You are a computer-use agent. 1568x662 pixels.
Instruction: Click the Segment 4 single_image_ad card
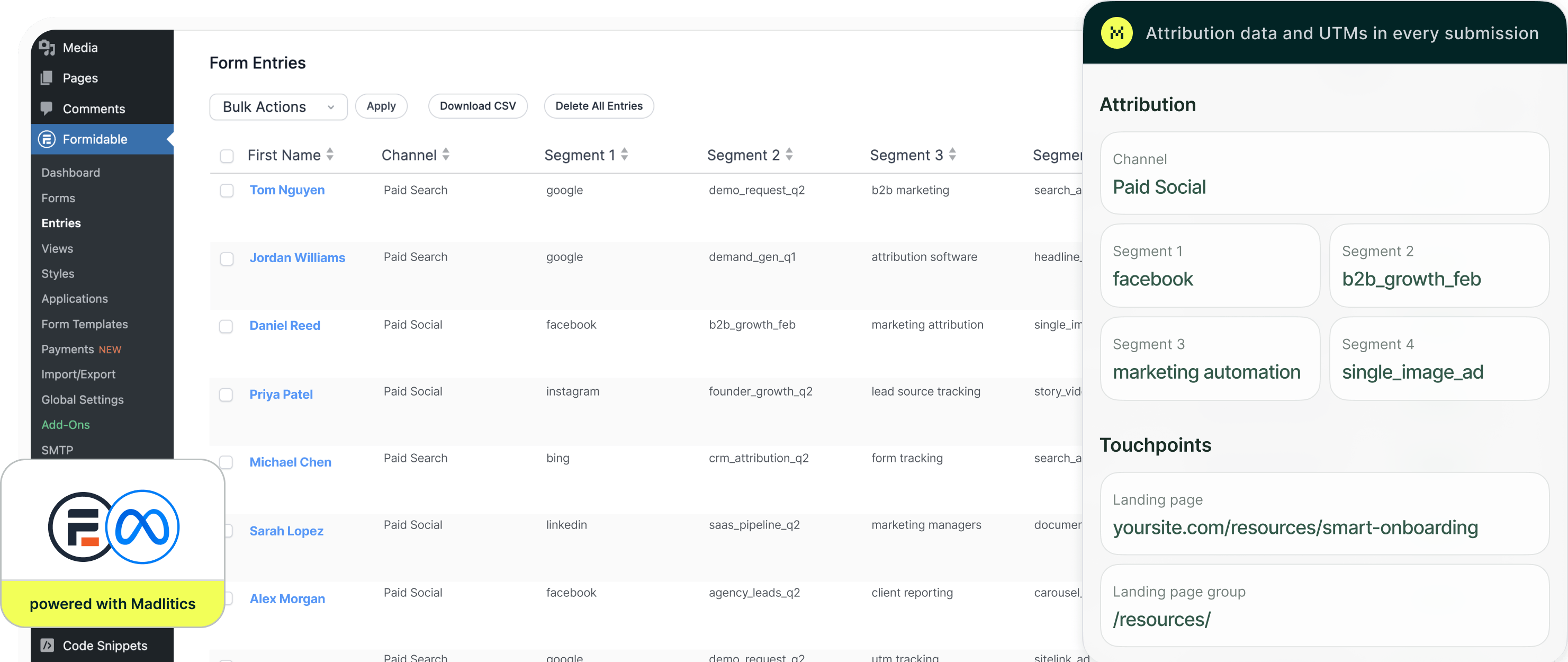1439,359
